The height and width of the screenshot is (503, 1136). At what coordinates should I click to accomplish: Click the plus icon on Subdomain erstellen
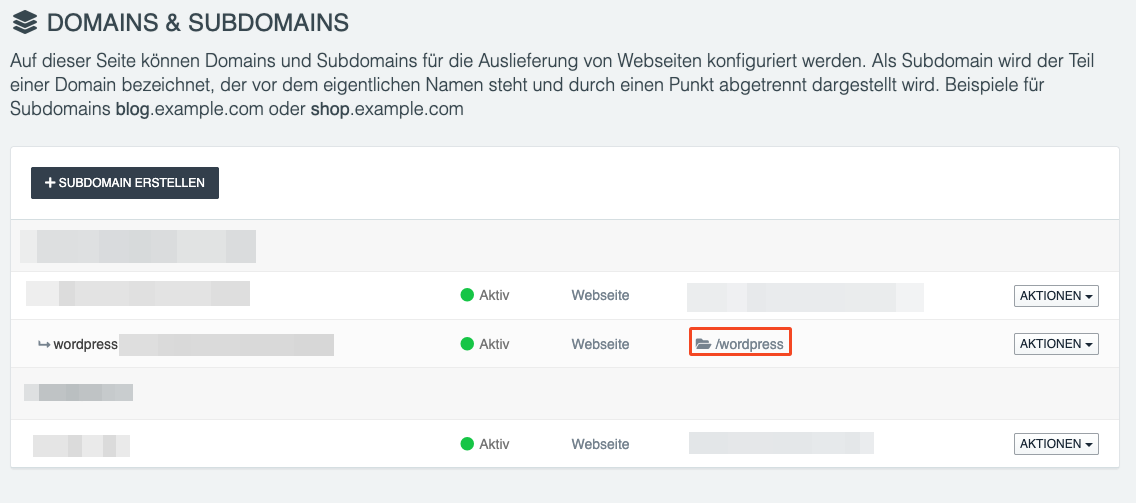point(50,183)
